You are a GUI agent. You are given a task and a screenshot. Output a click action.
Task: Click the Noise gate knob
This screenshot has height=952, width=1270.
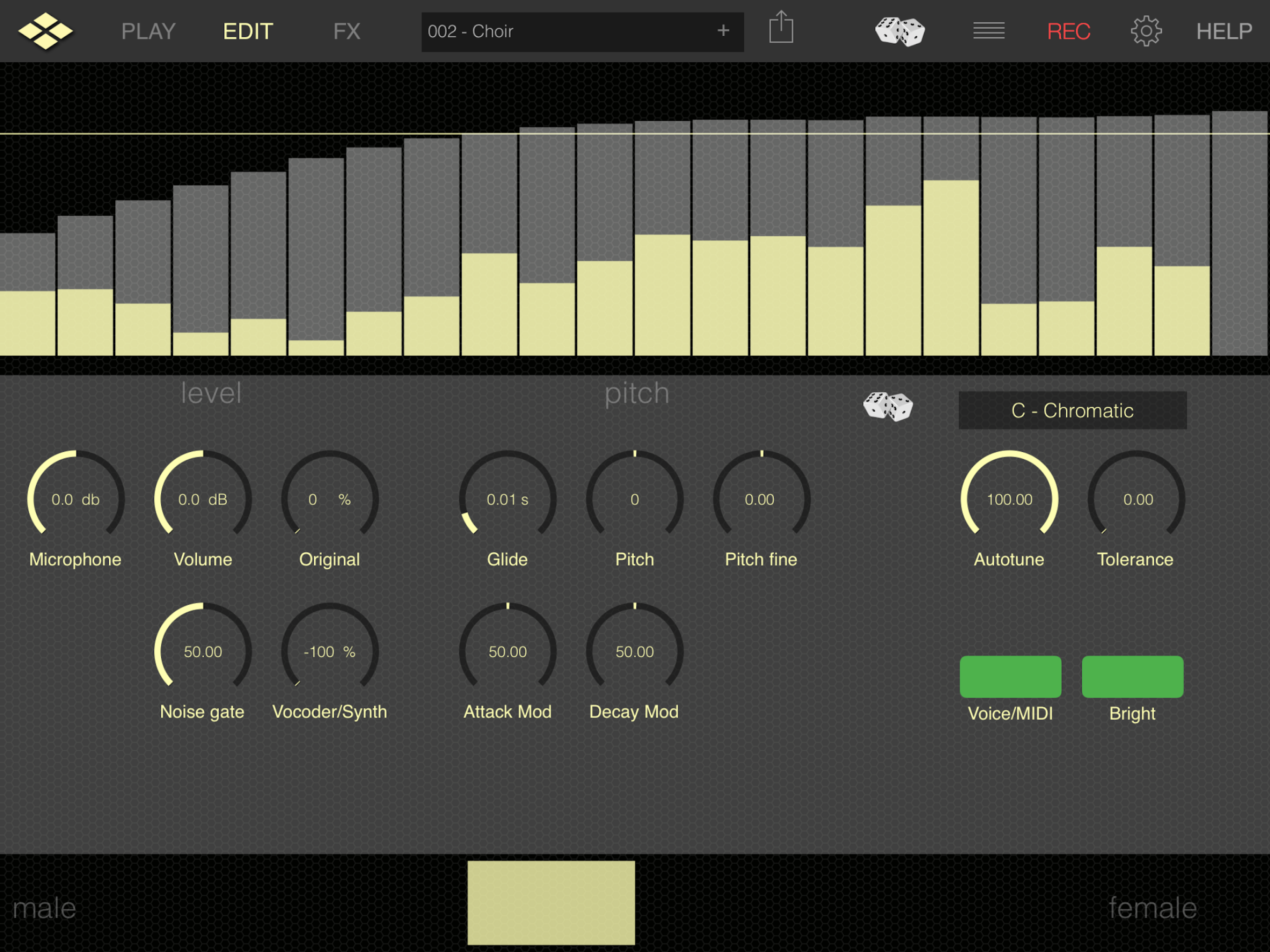pyautogui.click(x=203, y=651)
